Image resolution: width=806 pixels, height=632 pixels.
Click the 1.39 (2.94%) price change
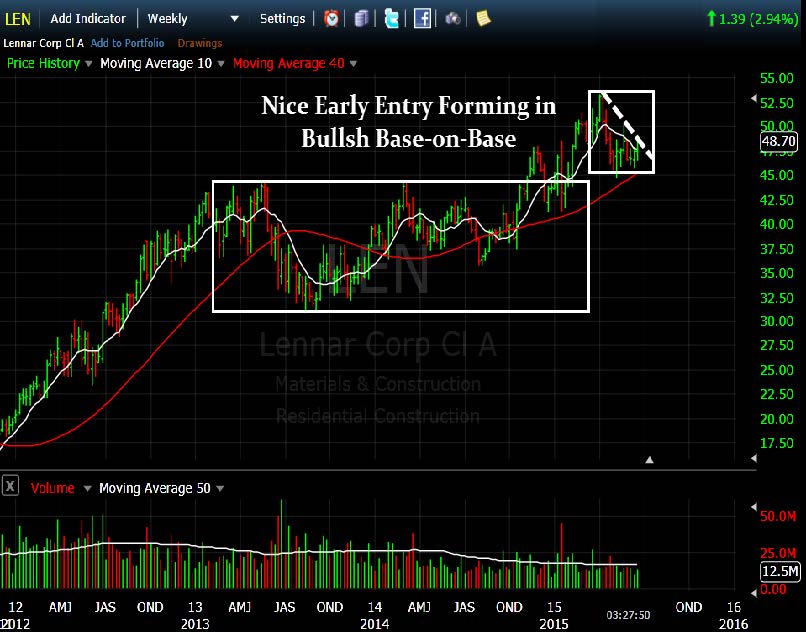752,20
